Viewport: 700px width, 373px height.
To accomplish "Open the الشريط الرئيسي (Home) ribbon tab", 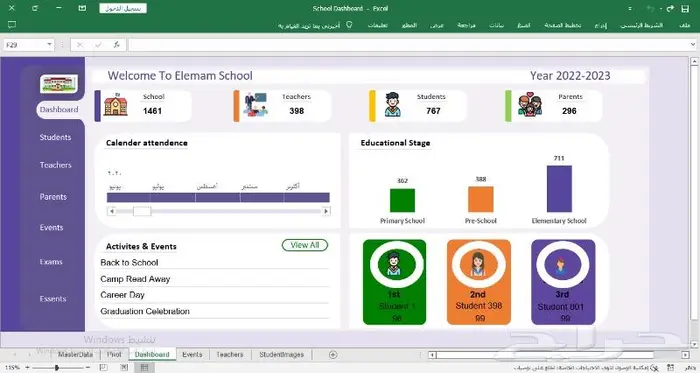I will pos(642,25).
